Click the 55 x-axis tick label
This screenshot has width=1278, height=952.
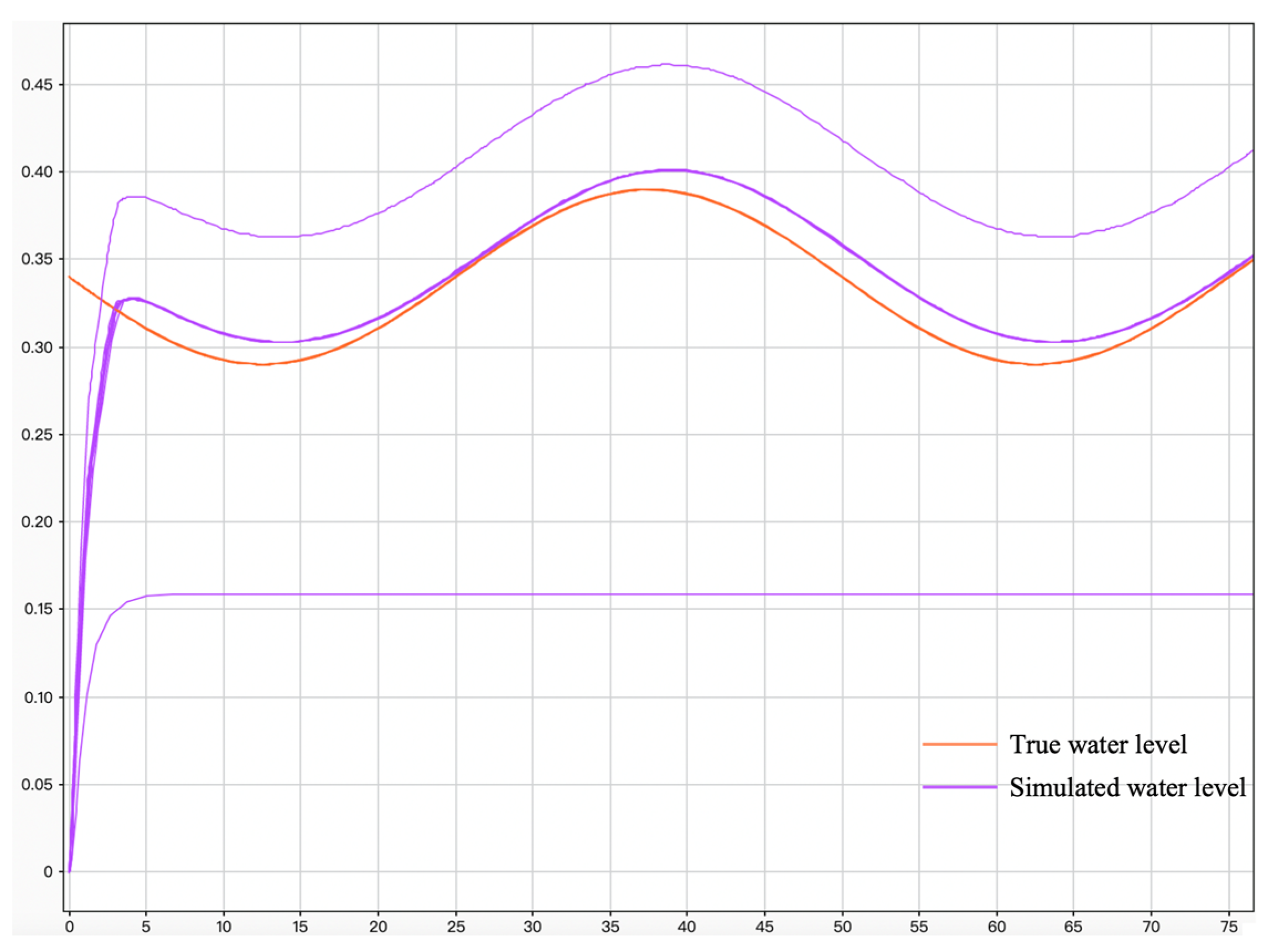click(919, 927)
